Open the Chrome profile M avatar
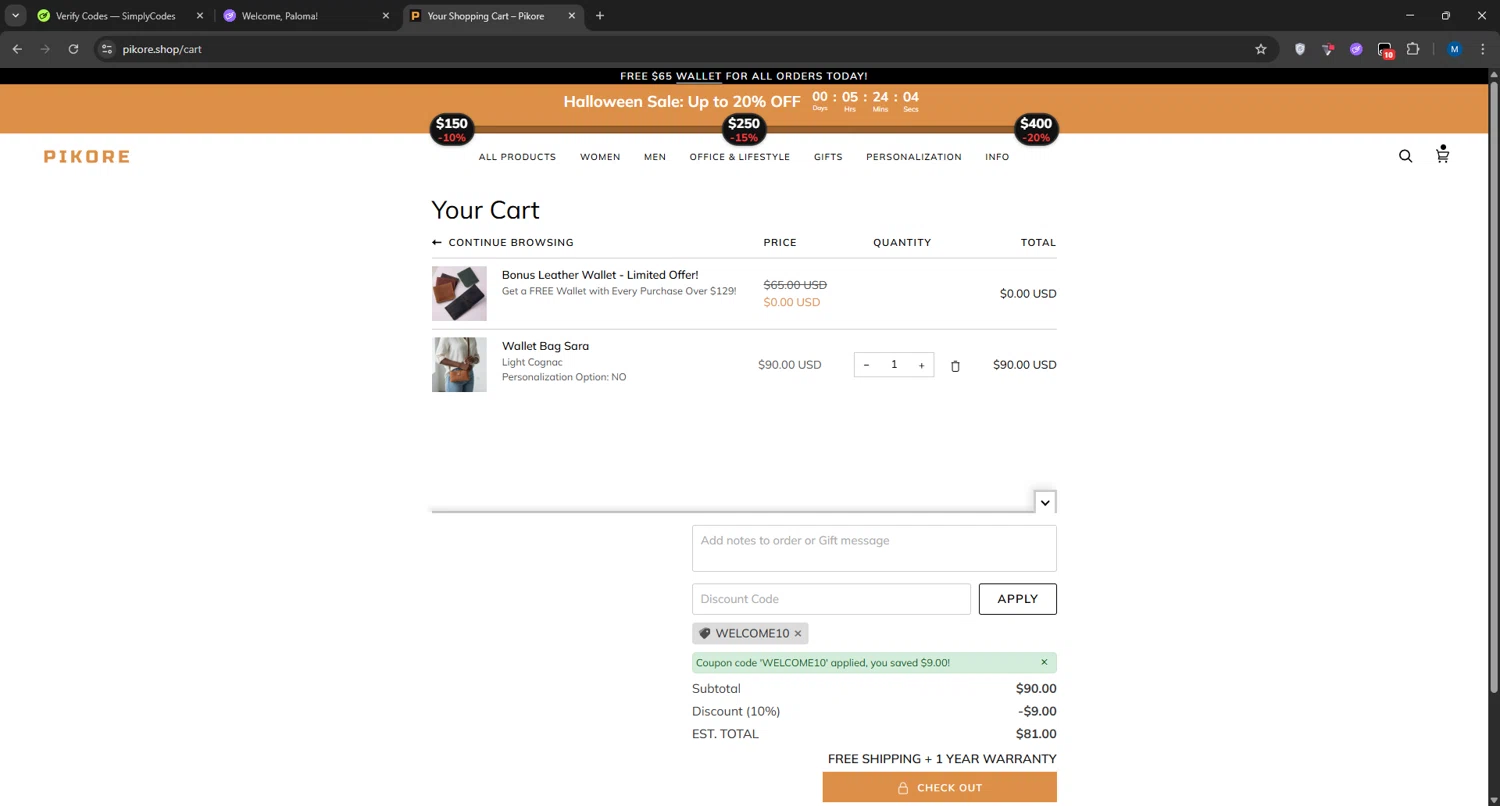The width and height of the screenshot is (1500, 806). click(x=1455, y=49)
